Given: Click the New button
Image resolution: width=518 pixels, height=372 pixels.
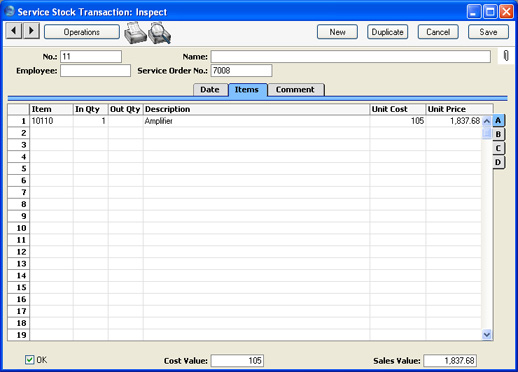Looking at the screenshot, I should 337,32.
